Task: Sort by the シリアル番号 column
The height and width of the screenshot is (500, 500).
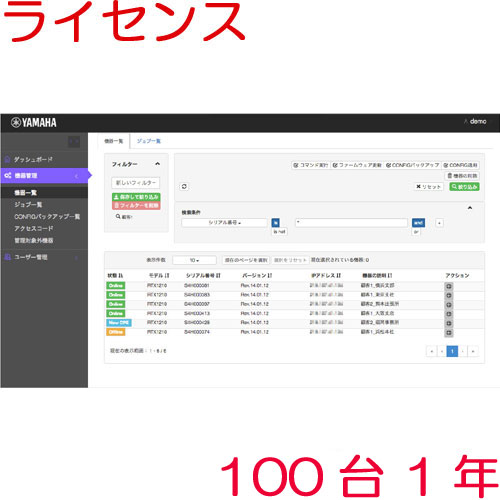Action: tap(203, 275)
